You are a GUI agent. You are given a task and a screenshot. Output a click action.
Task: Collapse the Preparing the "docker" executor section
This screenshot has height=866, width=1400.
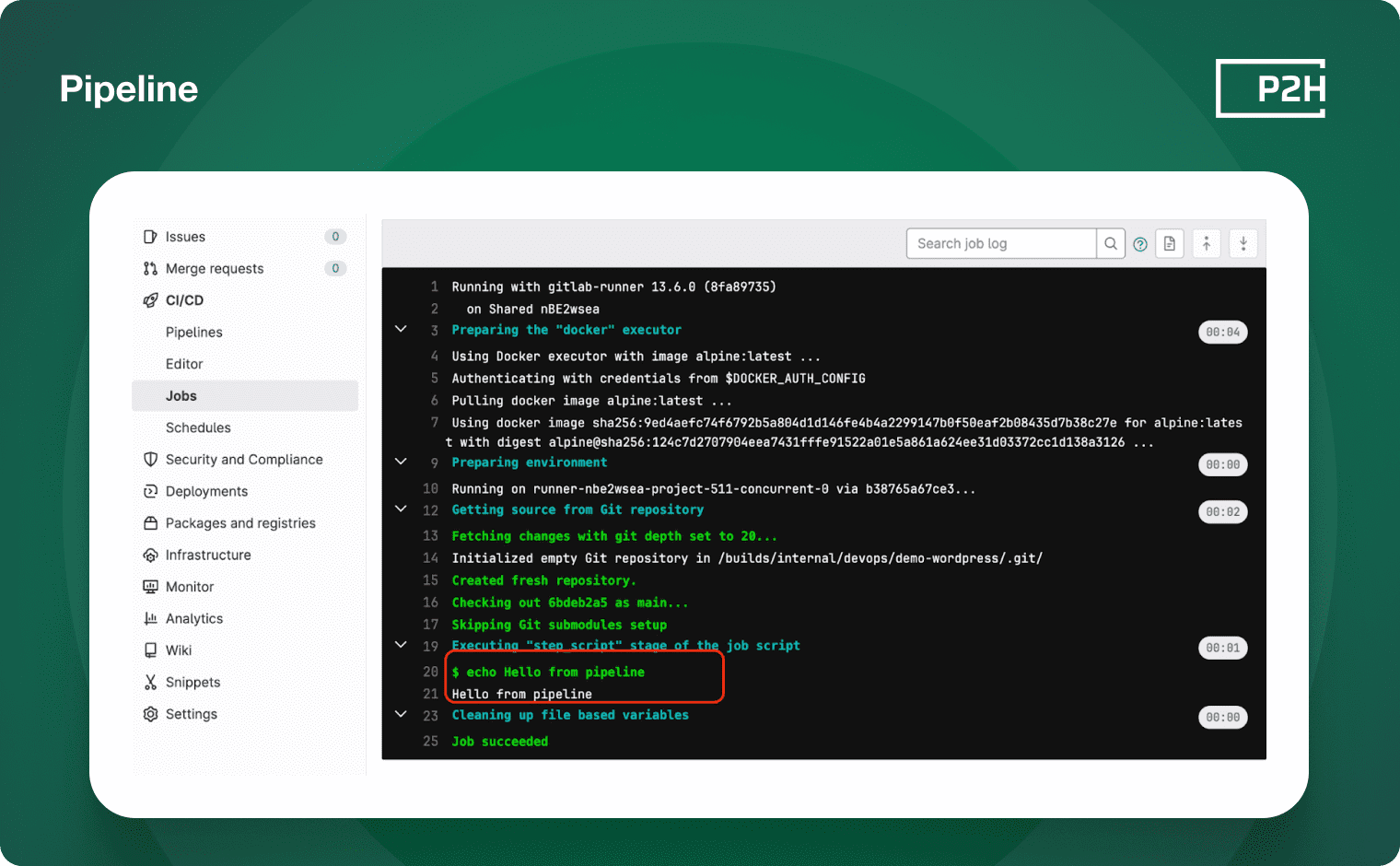tap(401, 329)
